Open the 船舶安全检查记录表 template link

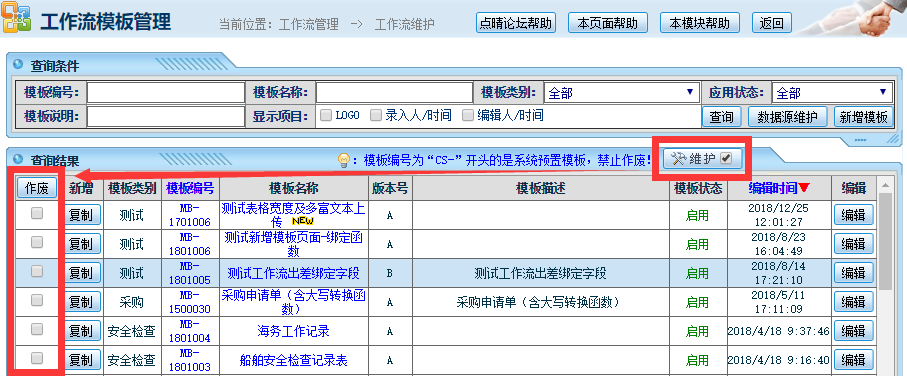pos(293,360)
